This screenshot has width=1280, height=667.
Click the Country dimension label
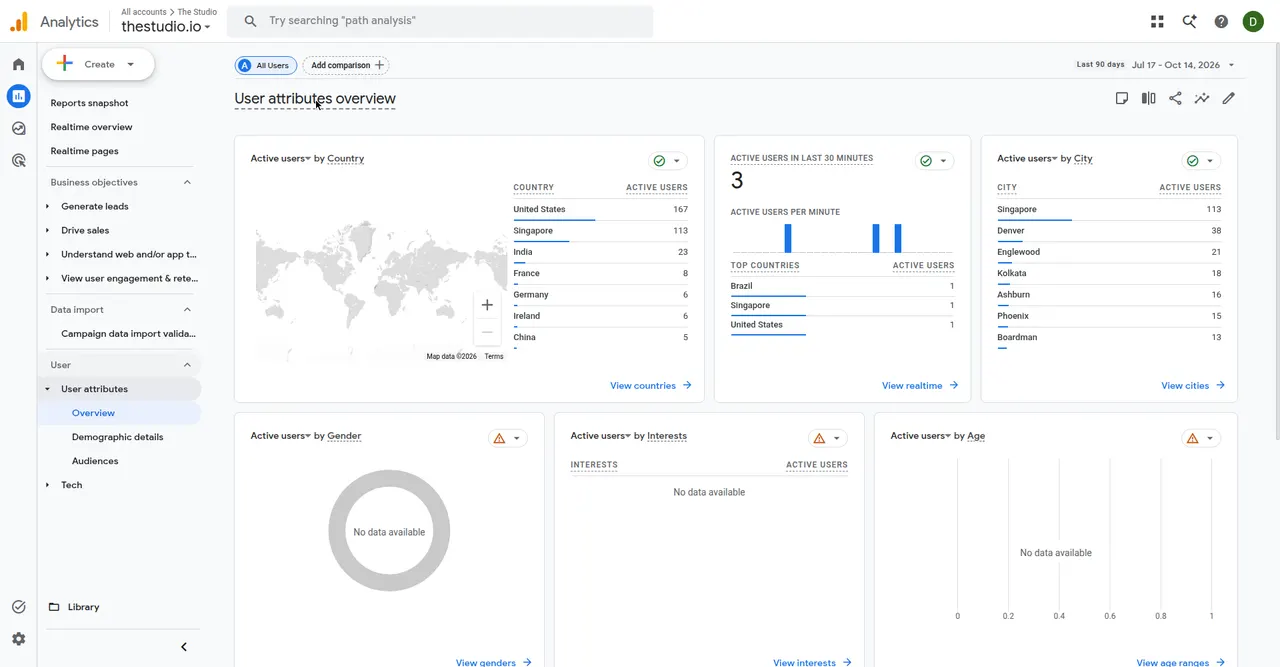coord(345,158)
